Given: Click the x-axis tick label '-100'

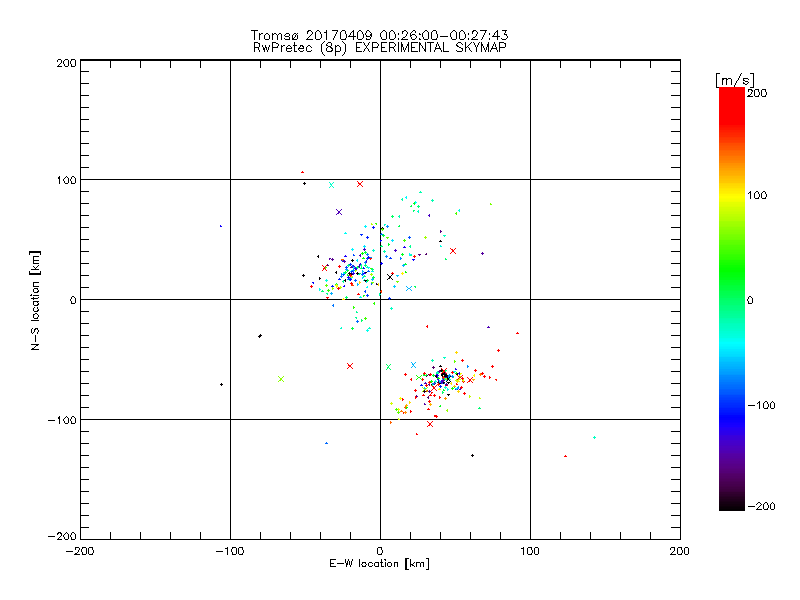Looking at the screenshot, I should coord(230,551).
